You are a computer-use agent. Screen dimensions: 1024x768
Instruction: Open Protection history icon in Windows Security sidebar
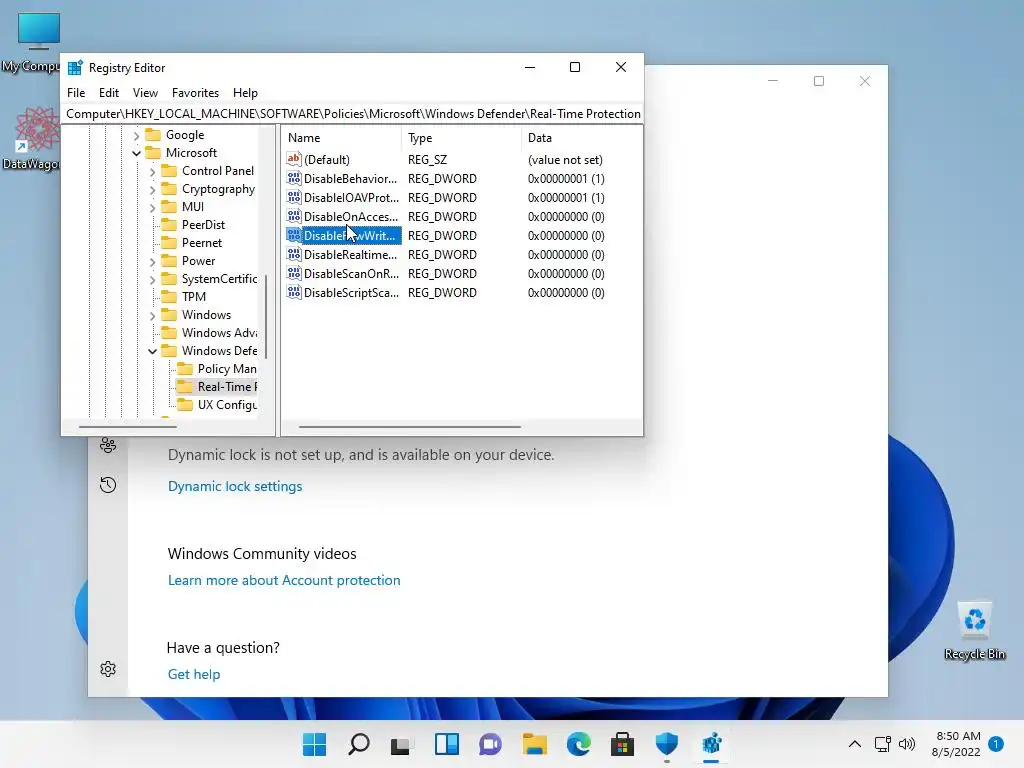[108, 485]
